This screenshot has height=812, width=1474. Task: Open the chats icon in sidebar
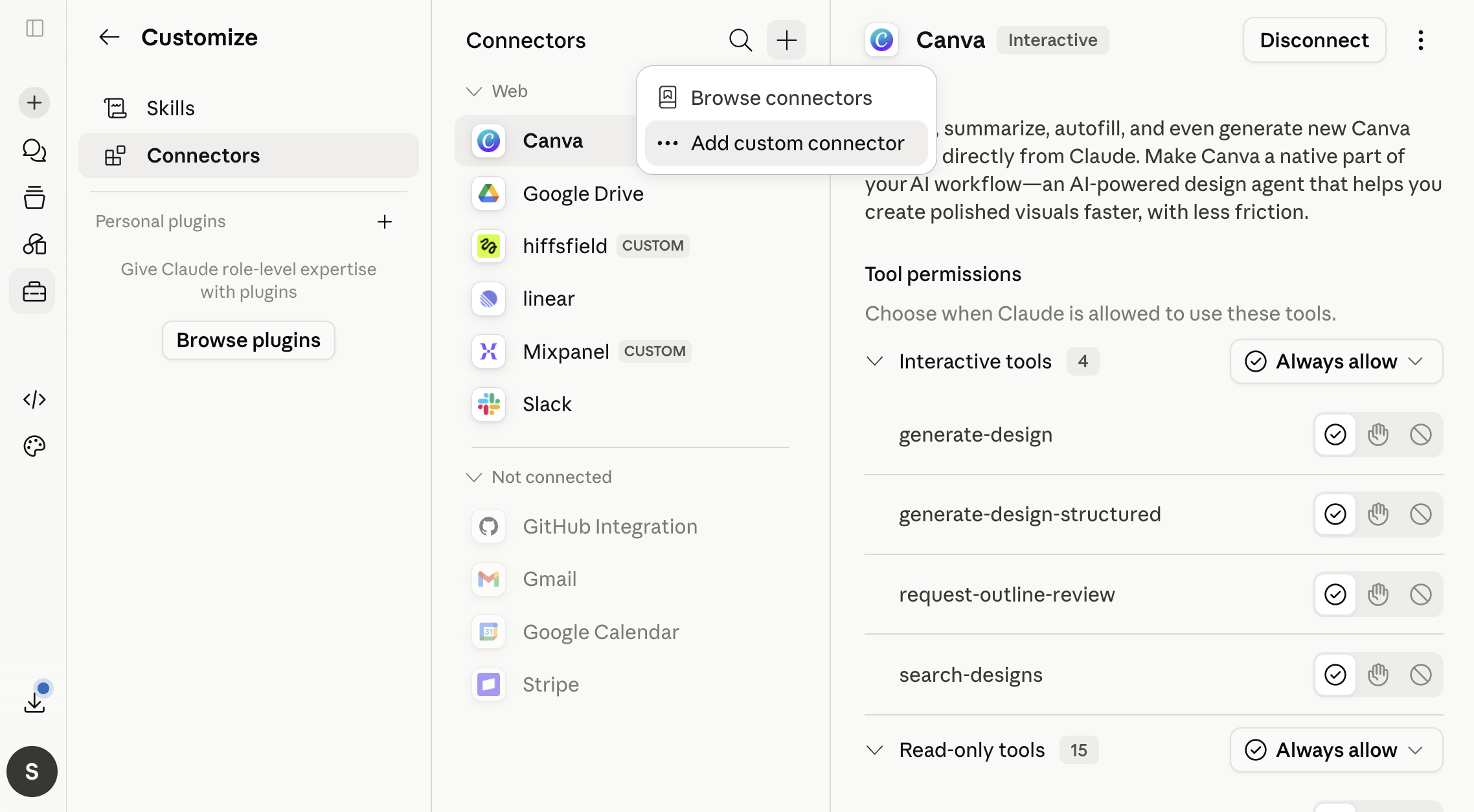click(34, 150)
